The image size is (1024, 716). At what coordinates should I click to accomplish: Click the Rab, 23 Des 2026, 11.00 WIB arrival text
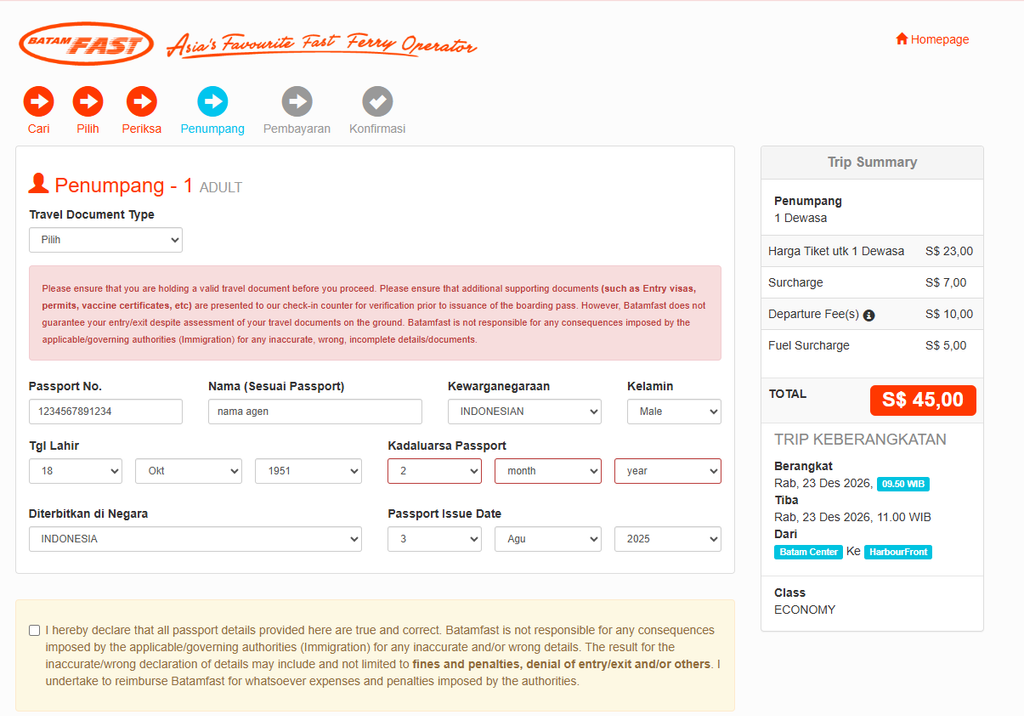pyautogui.click(x=853, y=517)
